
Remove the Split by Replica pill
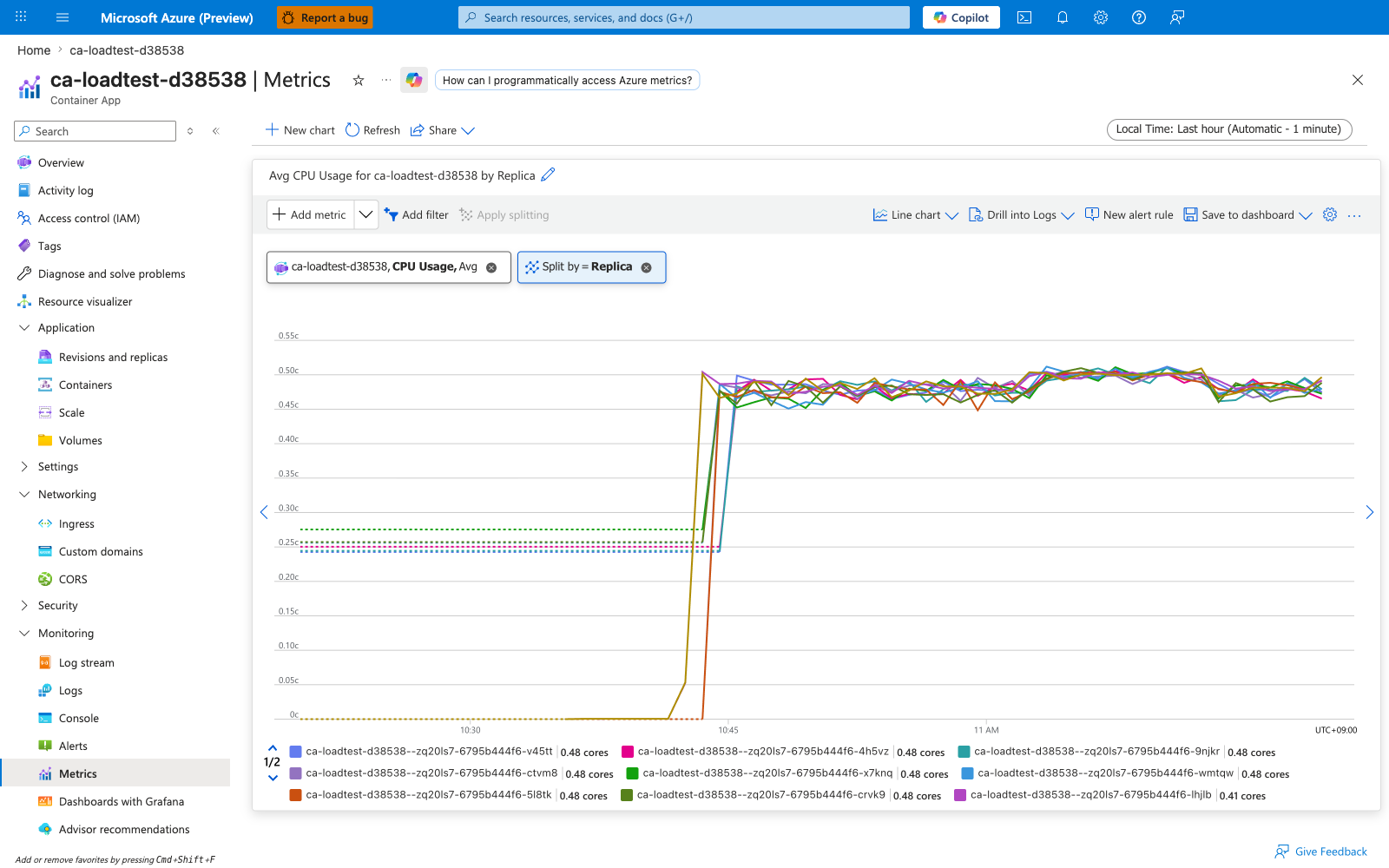tap(646, 267)
